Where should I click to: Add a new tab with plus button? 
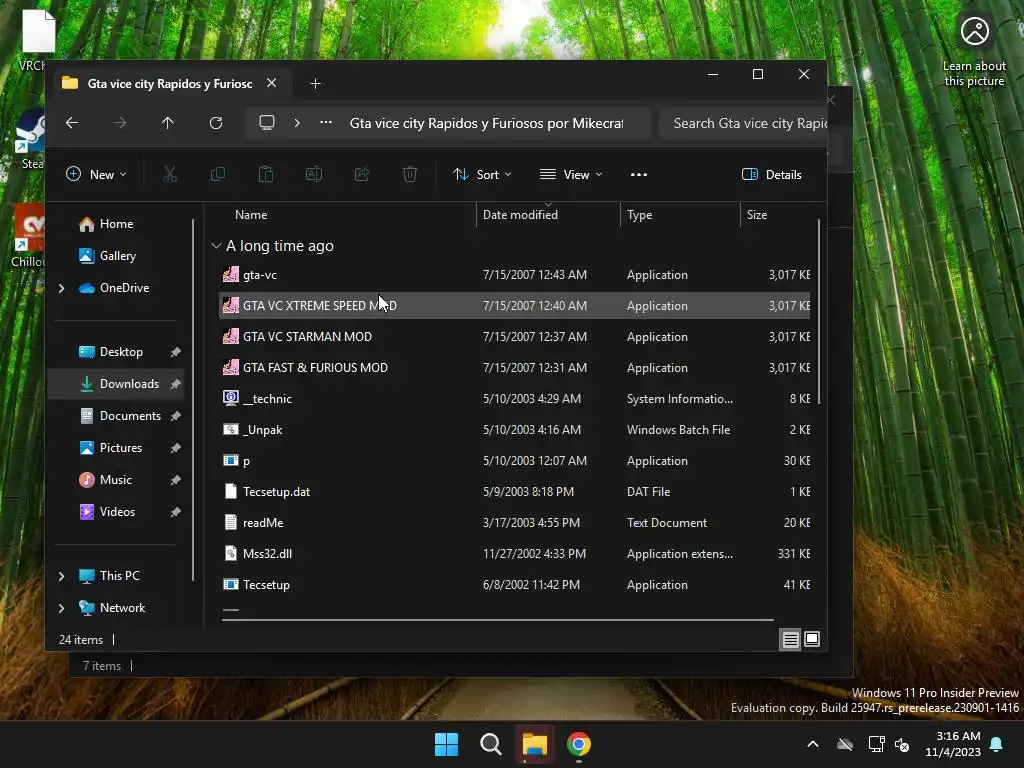click(315, 84)
